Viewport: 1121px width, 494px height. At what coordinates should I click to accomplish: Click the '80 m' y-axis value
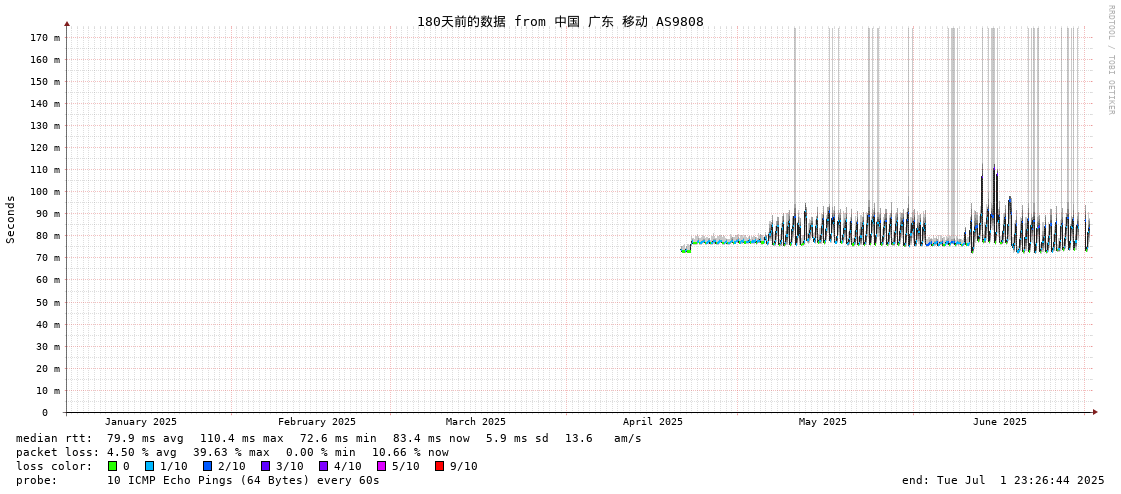tap(49, 236)
